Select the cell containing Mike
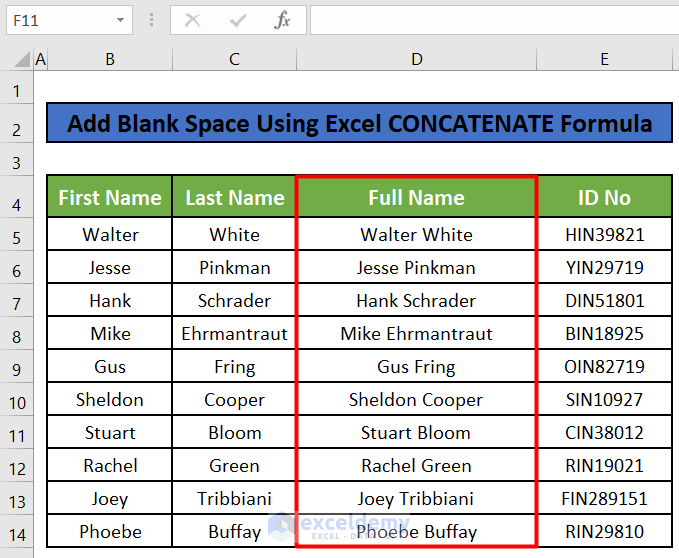 pos(110,333)
